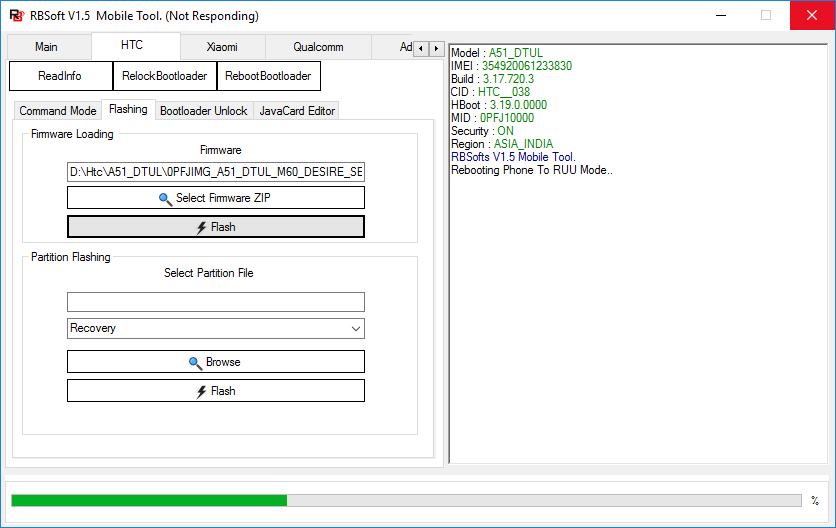Viewport: 836px width, 528px height.
Task: Click the MID value 0PFJ10000
Action: coord(507,118)
